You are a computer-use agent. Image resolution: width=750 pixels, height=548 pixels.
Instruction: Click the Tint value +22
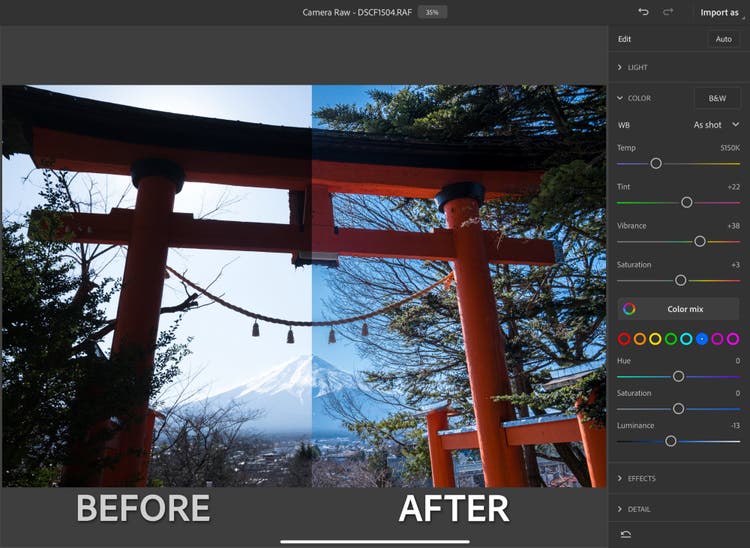(x=733, y=187)
